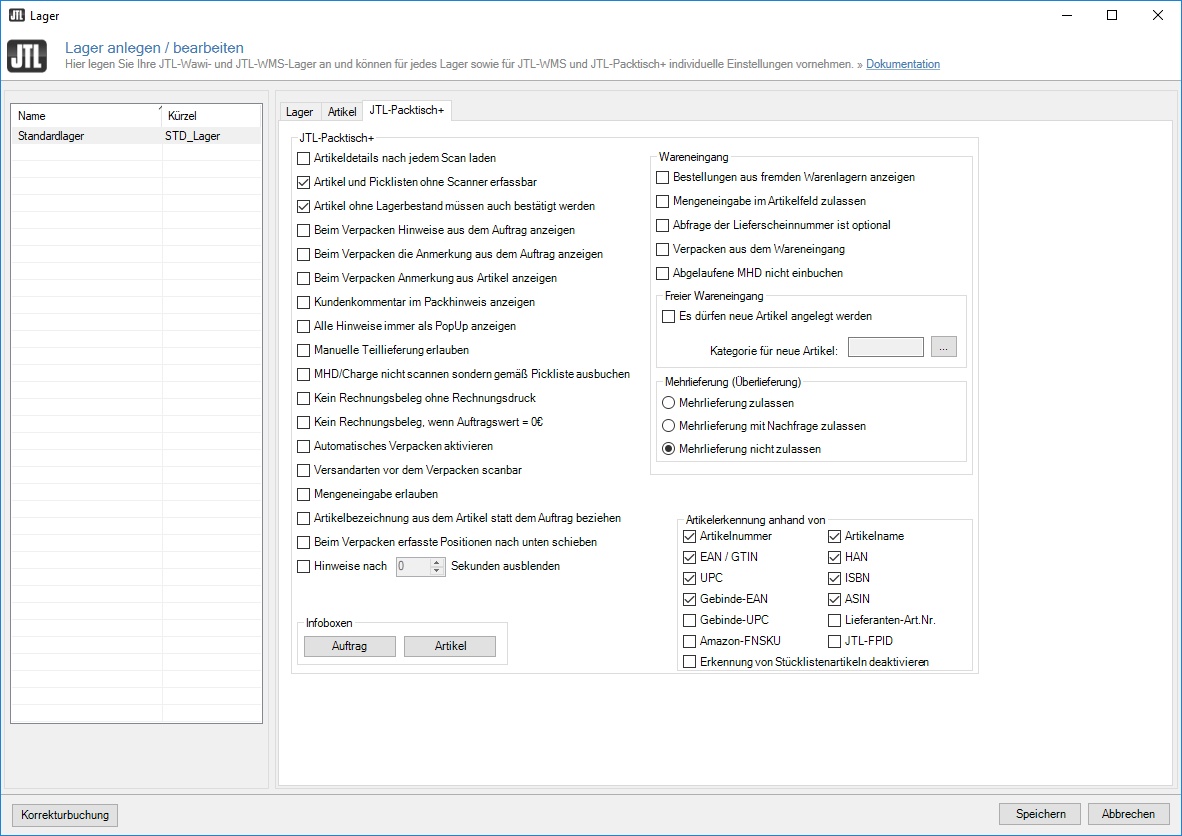
Task: Follow the Dokumentation link
Action: [x=902, y=64]
